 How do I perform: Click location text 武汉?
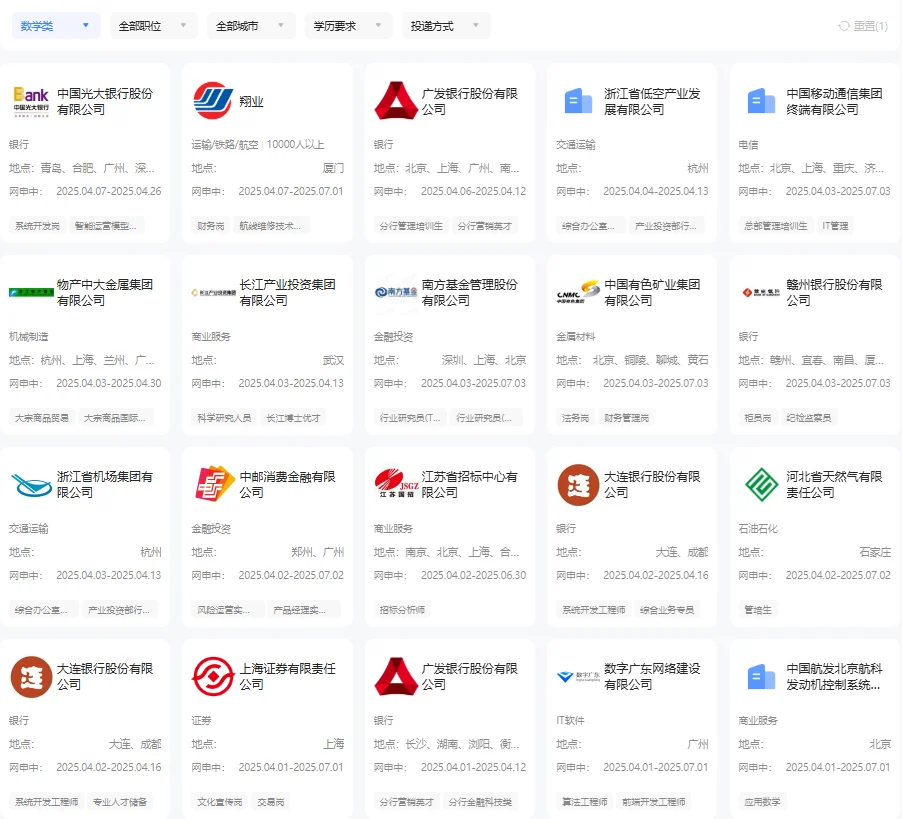333,360
